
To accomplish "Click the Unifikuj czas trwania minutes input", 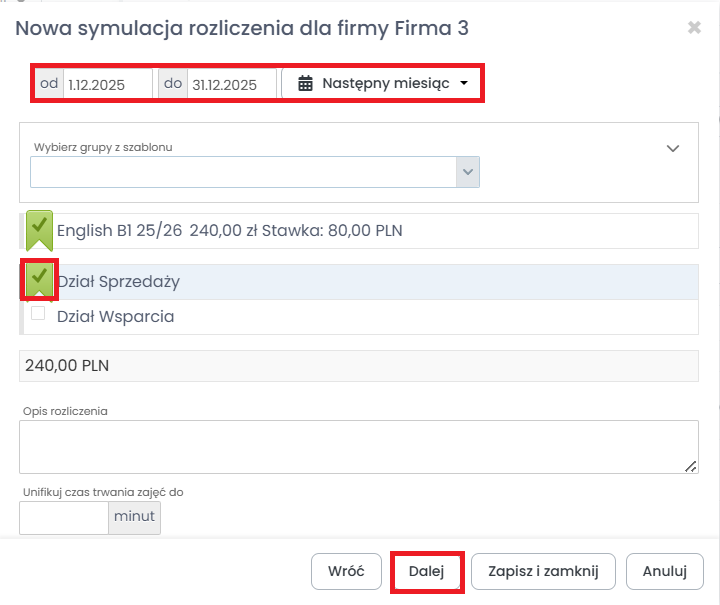I will (x=63, y=518).
